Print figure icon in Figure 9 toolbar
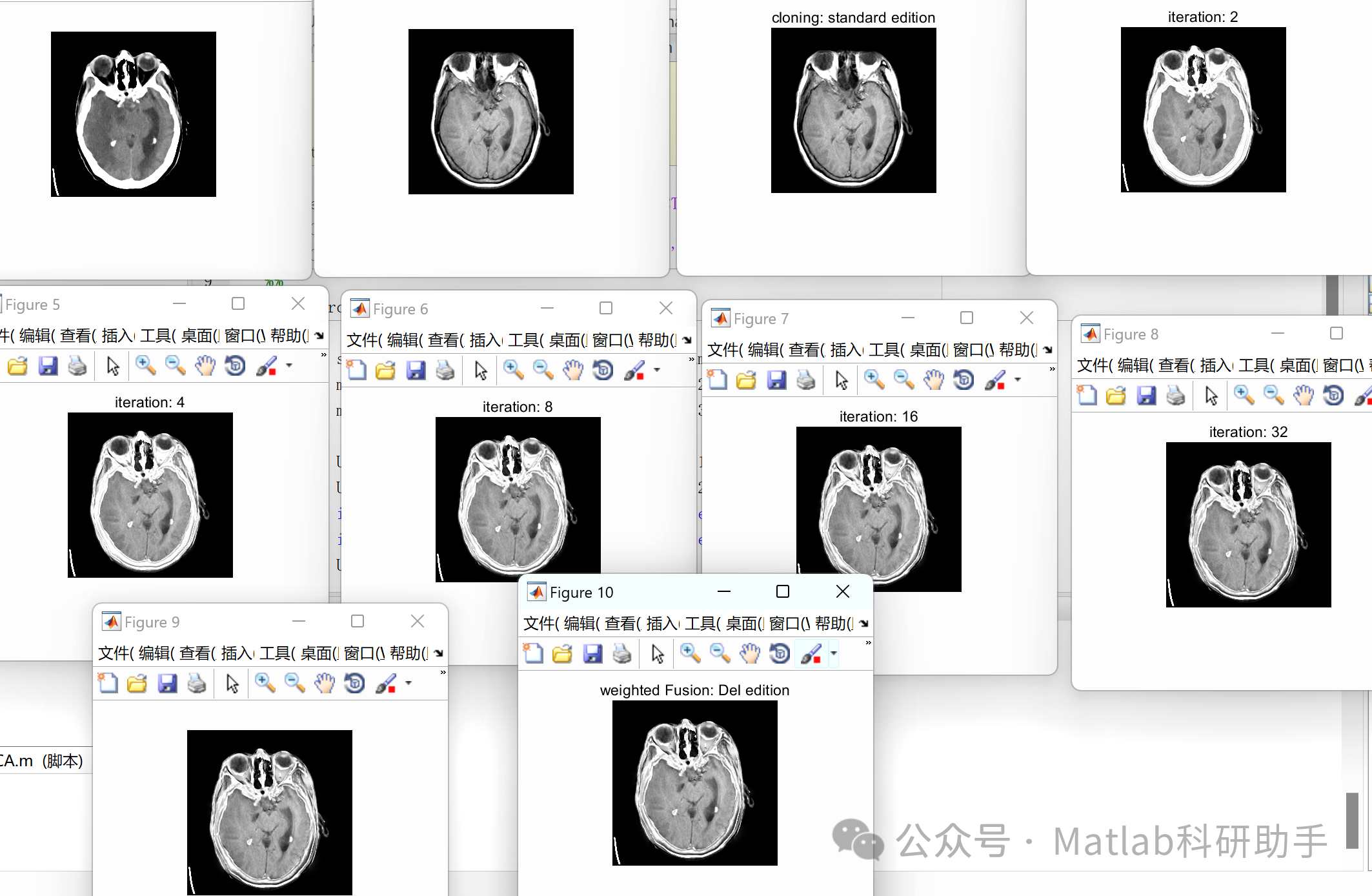This screenshot has height=896, width=1372. point(197,684)
